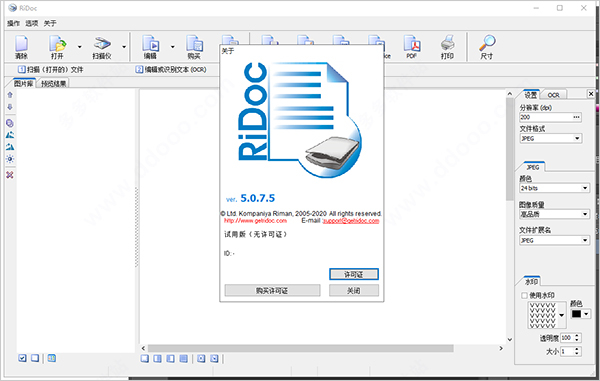Click the 透明度 stepper arrows
Image resolution: width=600 pixels, height=381 pixels.
click(577, 338)
